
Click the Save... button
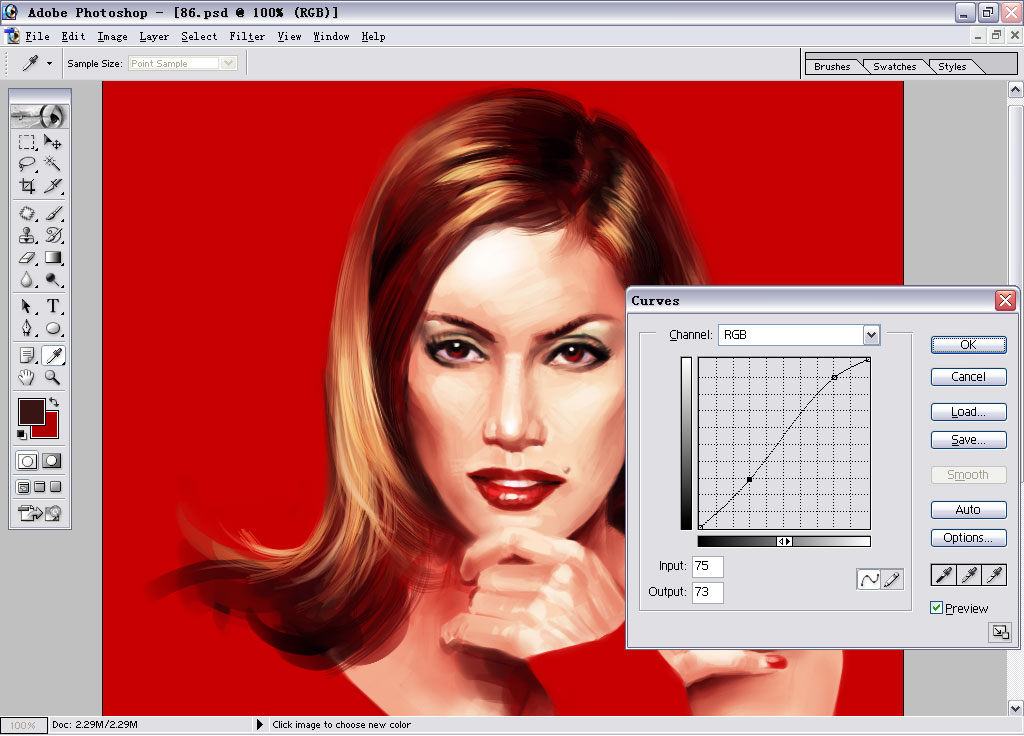pyautogui.click(x=968, y=440)
